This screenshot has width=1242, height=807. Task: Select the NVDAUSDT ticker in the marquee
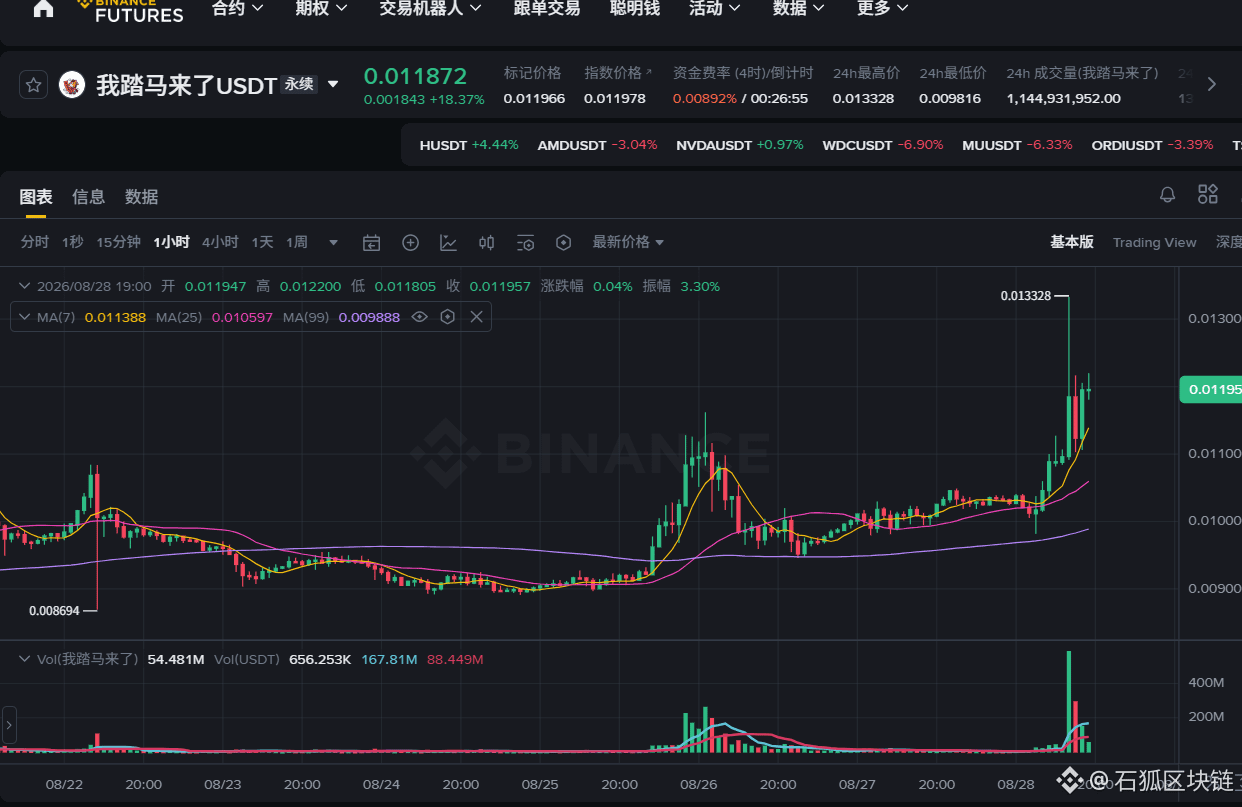pyautogui.click(x=739, y=145)
